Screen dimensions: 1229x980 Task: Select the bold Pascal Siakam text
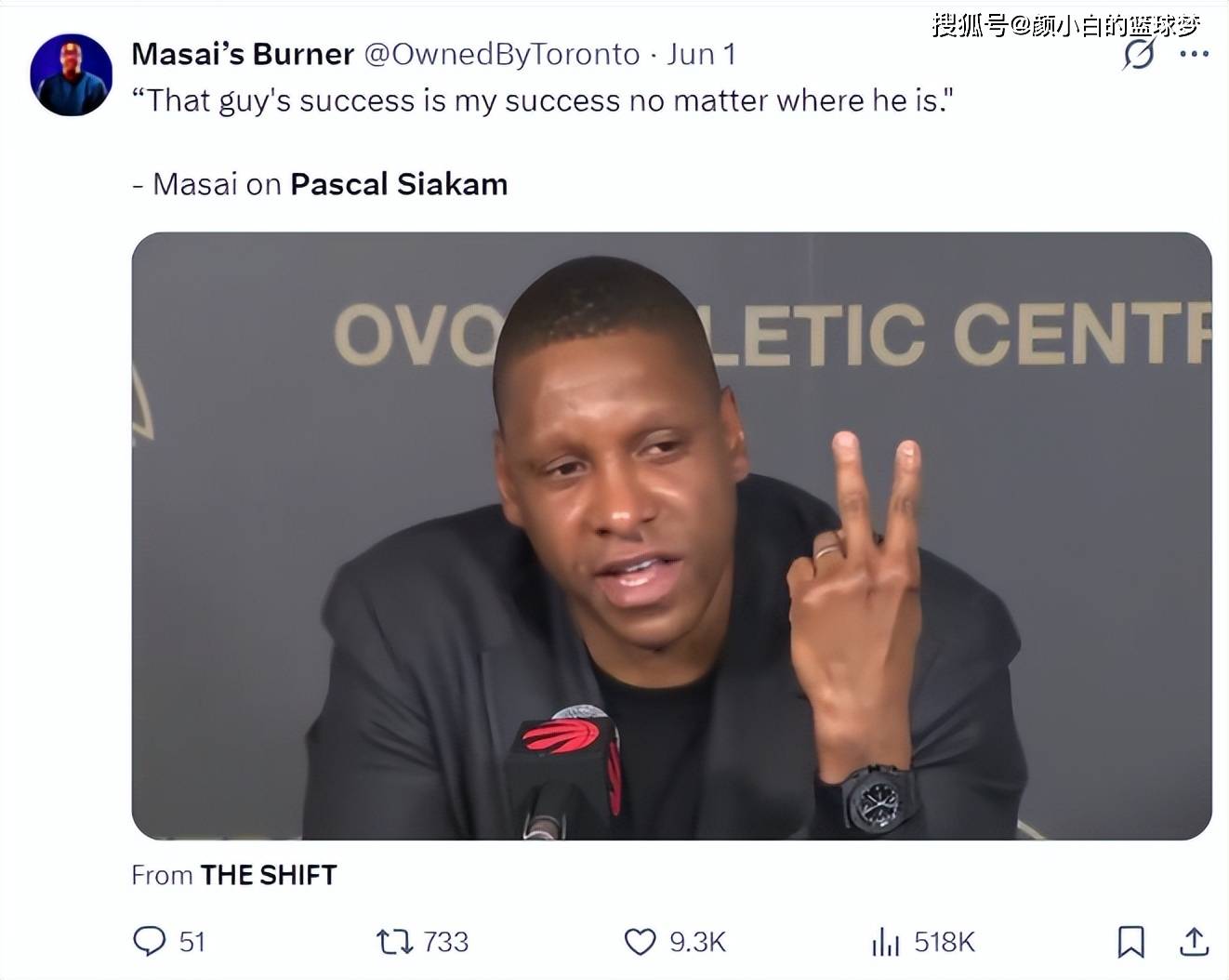399,184
